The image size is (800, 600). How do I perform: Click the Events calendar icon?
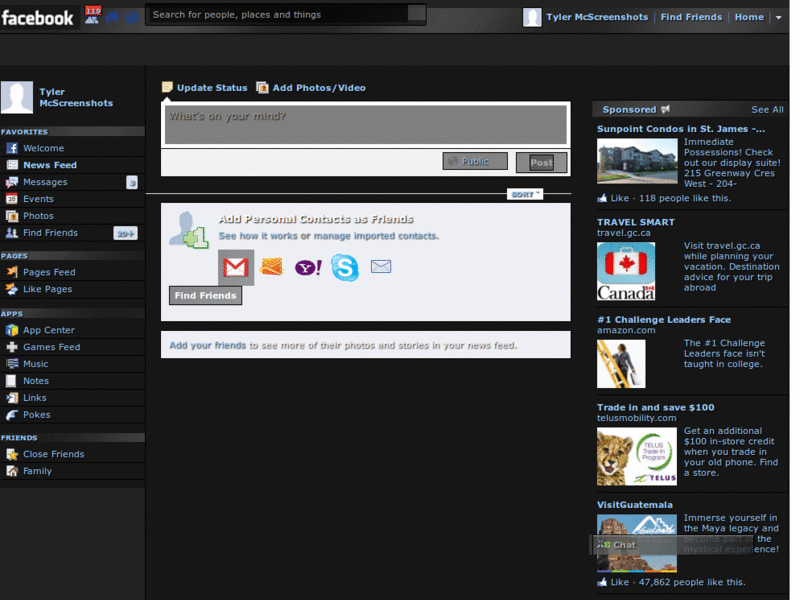(x=12, y=198)
